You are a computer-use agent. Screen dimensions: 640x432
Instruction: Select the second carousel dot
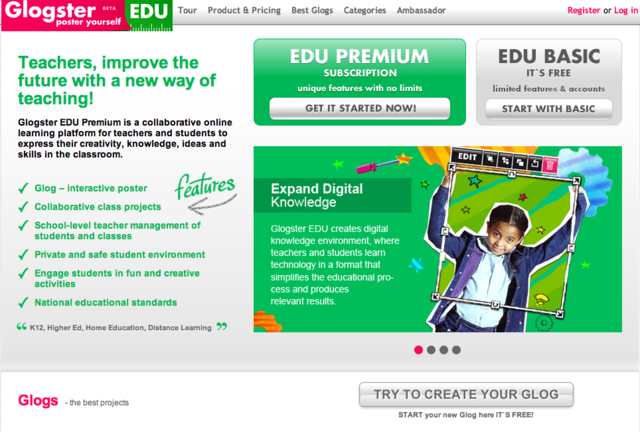431,350
